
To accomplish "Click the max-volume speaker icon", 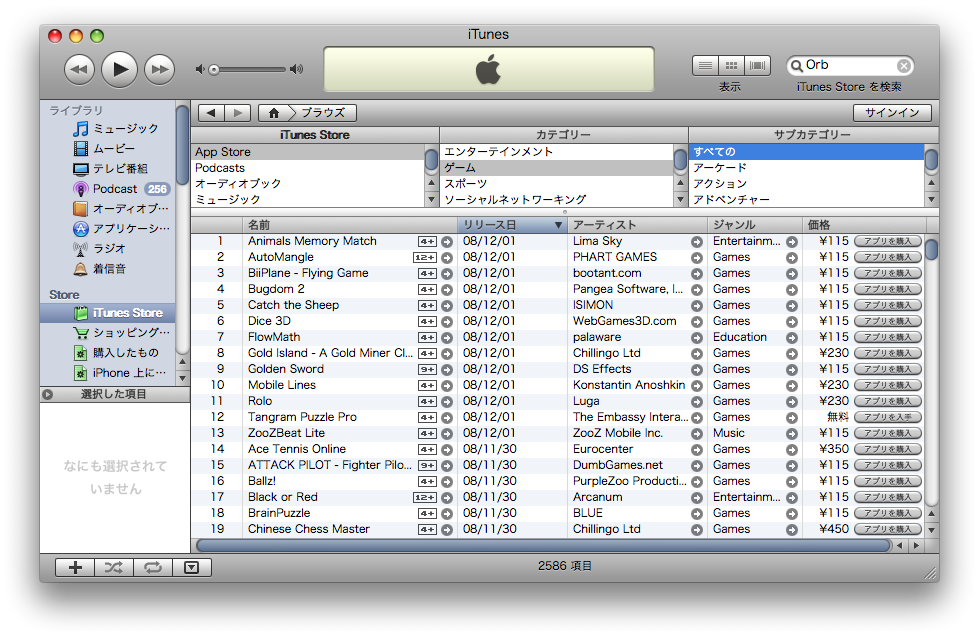I will [x=297, y=69].
